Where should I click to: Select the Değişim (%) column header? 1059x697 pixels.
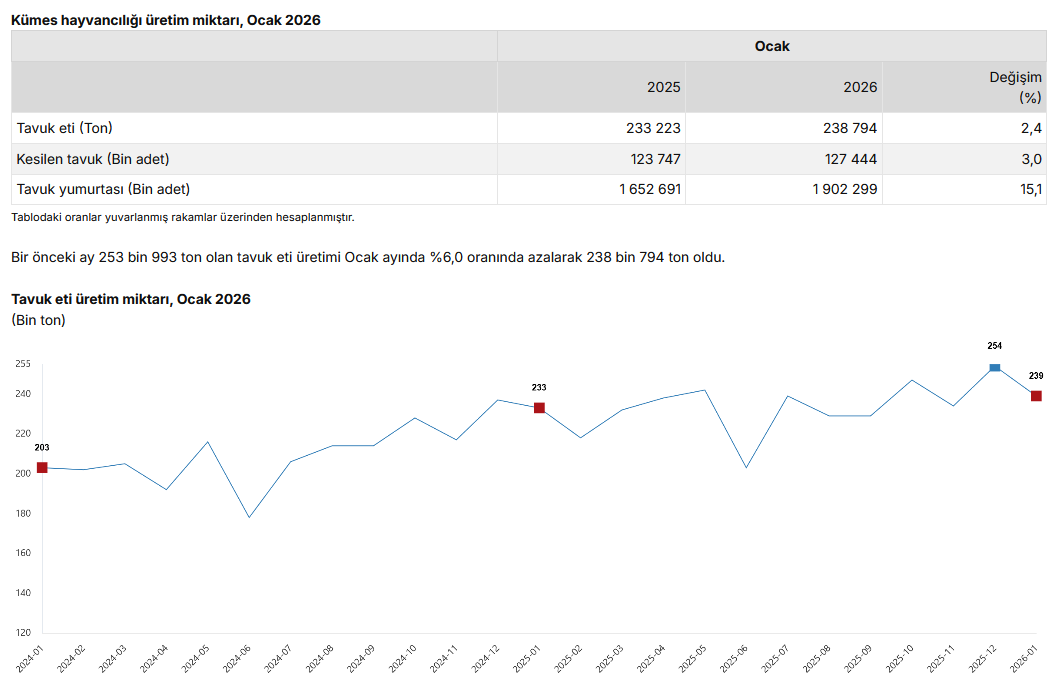point(1015,87)
